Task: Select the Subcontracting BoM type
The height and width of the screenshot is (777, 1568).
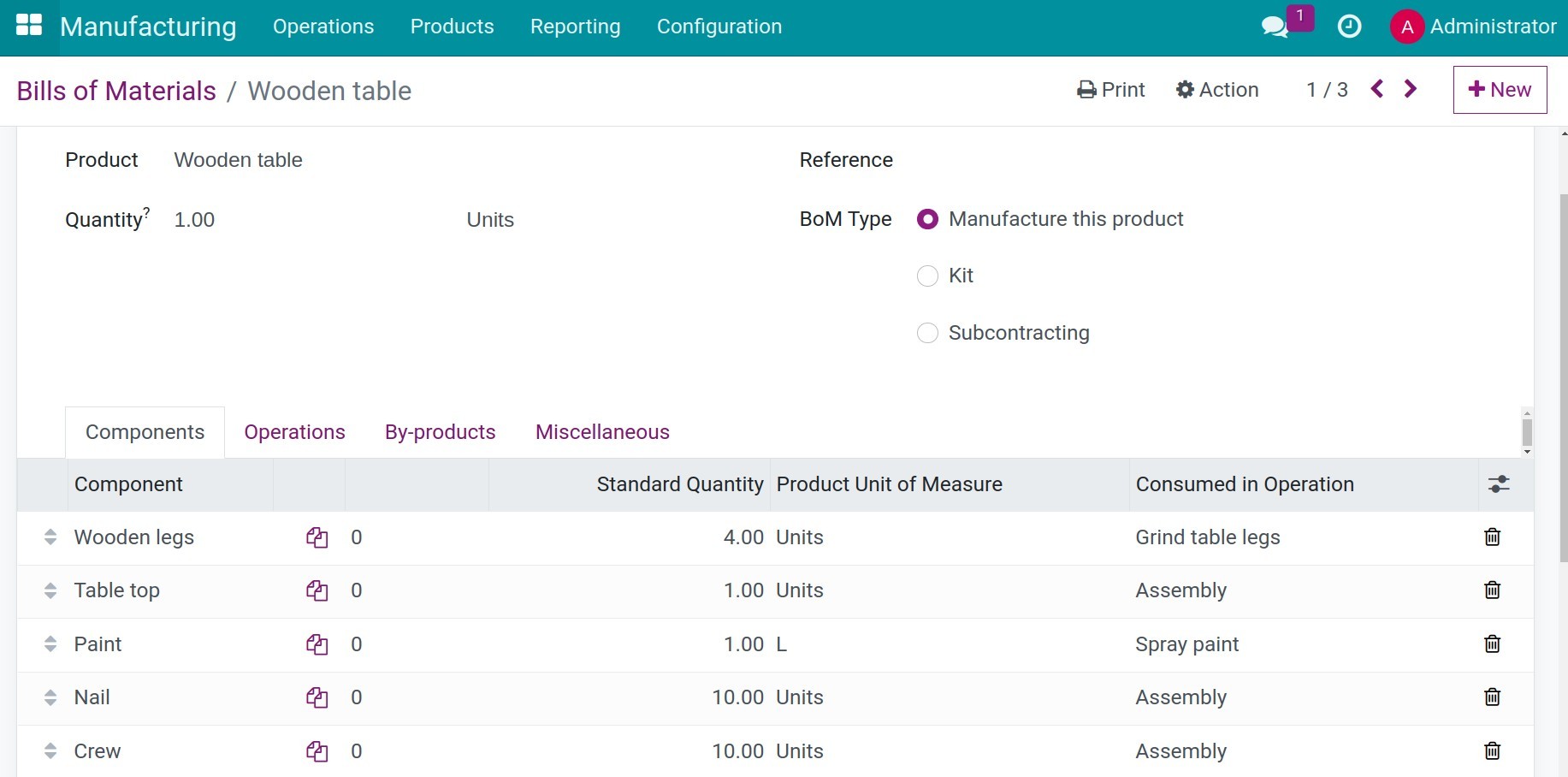Action: point(927,333)
